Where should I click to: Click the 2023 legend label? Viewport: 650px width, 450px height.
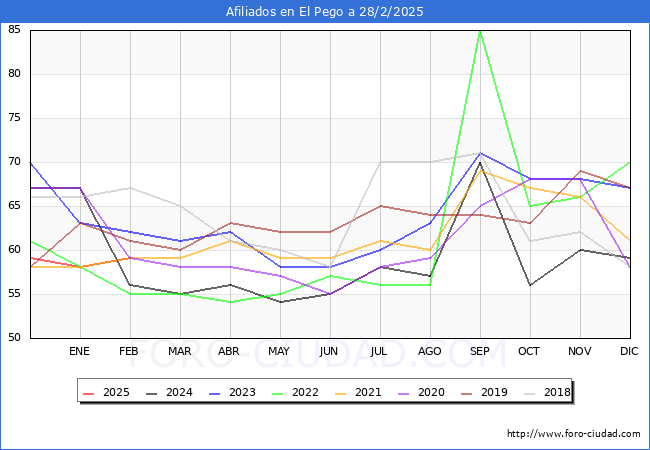(242, 392)
